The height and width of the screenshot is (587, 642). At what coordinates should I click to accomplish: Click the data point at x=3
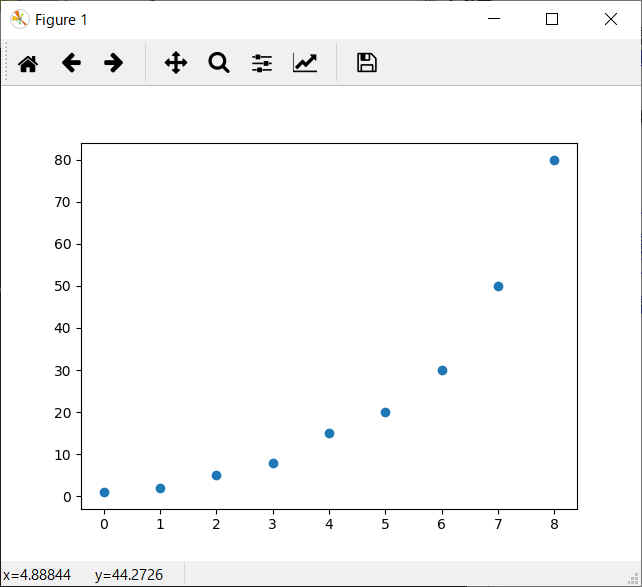[274, 463]
